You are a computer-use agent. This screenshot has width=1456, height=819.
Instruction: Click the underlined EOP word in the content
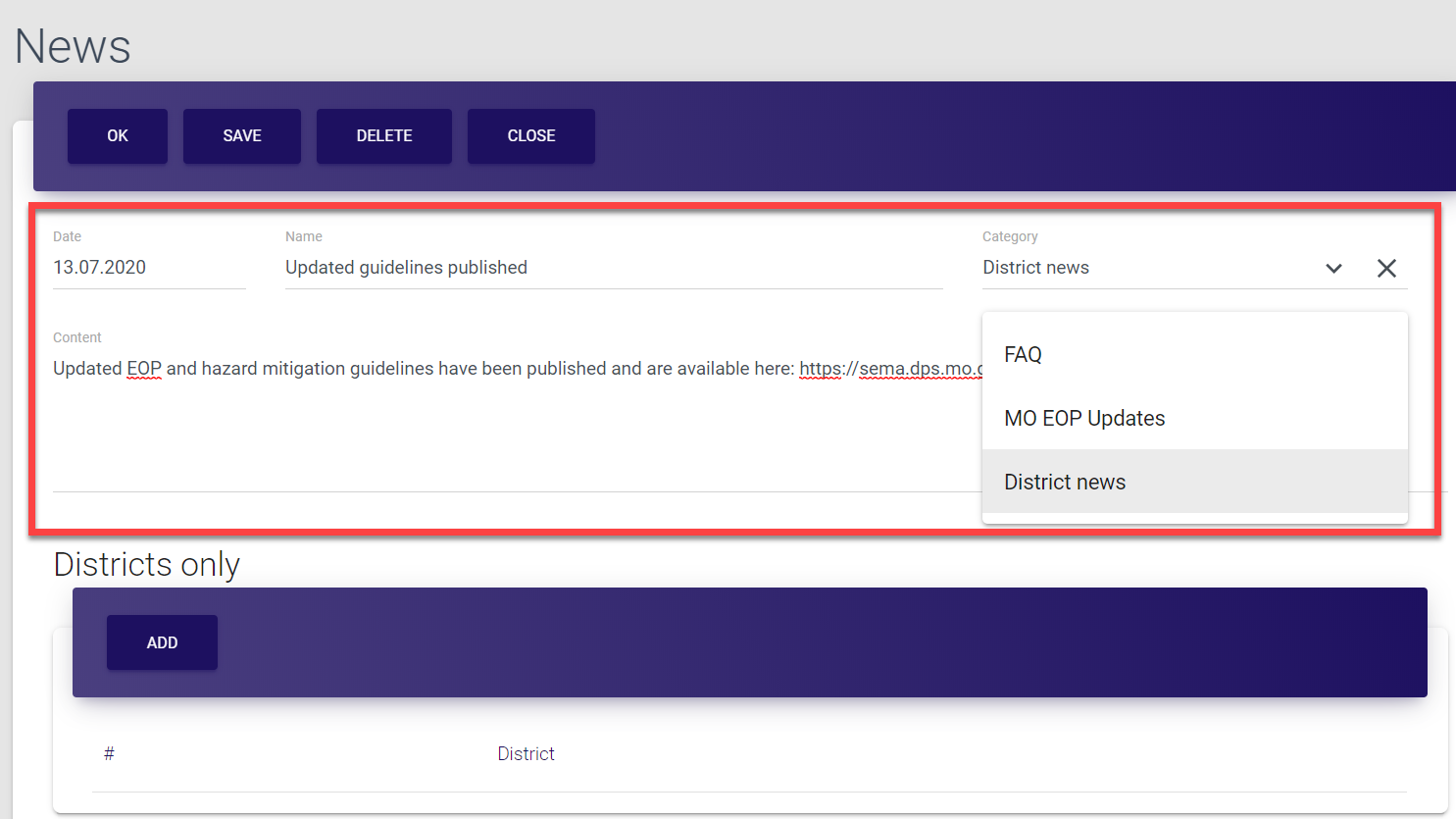pyautogui.click(x=144, y=369)
